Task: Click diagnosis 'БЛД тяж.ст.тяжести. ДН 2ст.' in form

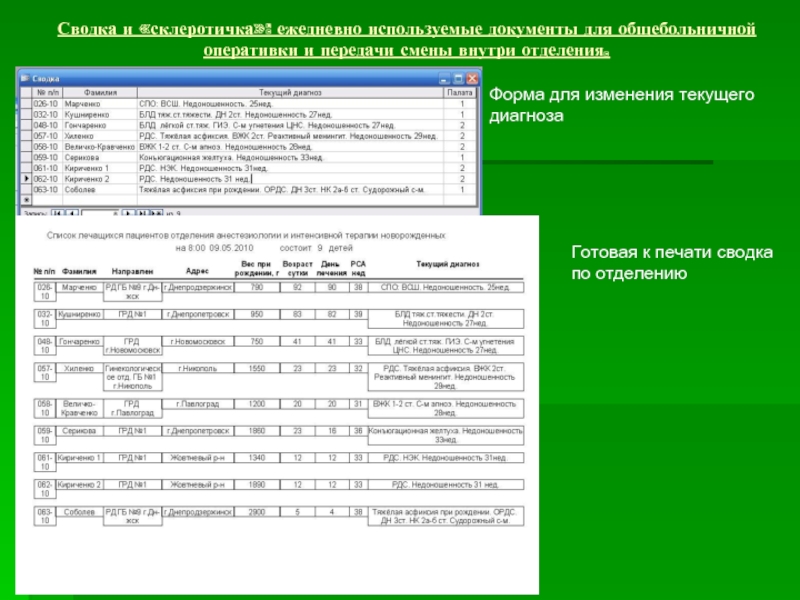Action: click(290, 114)
